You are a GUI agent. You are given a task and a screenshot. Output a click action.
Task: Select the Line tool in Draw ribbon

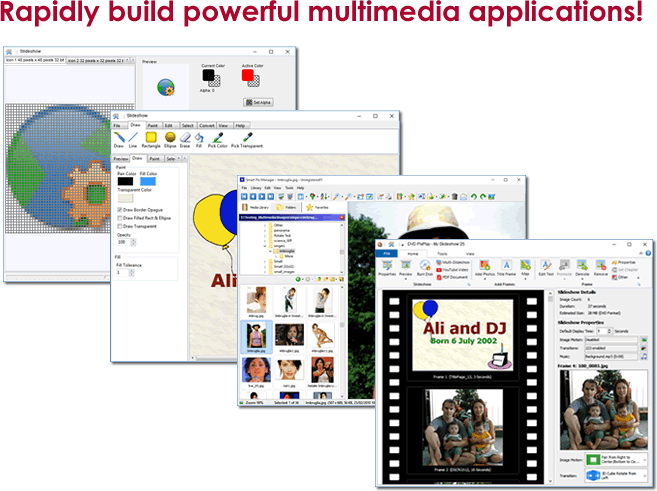pyautogui.click(x=133, y=140)
